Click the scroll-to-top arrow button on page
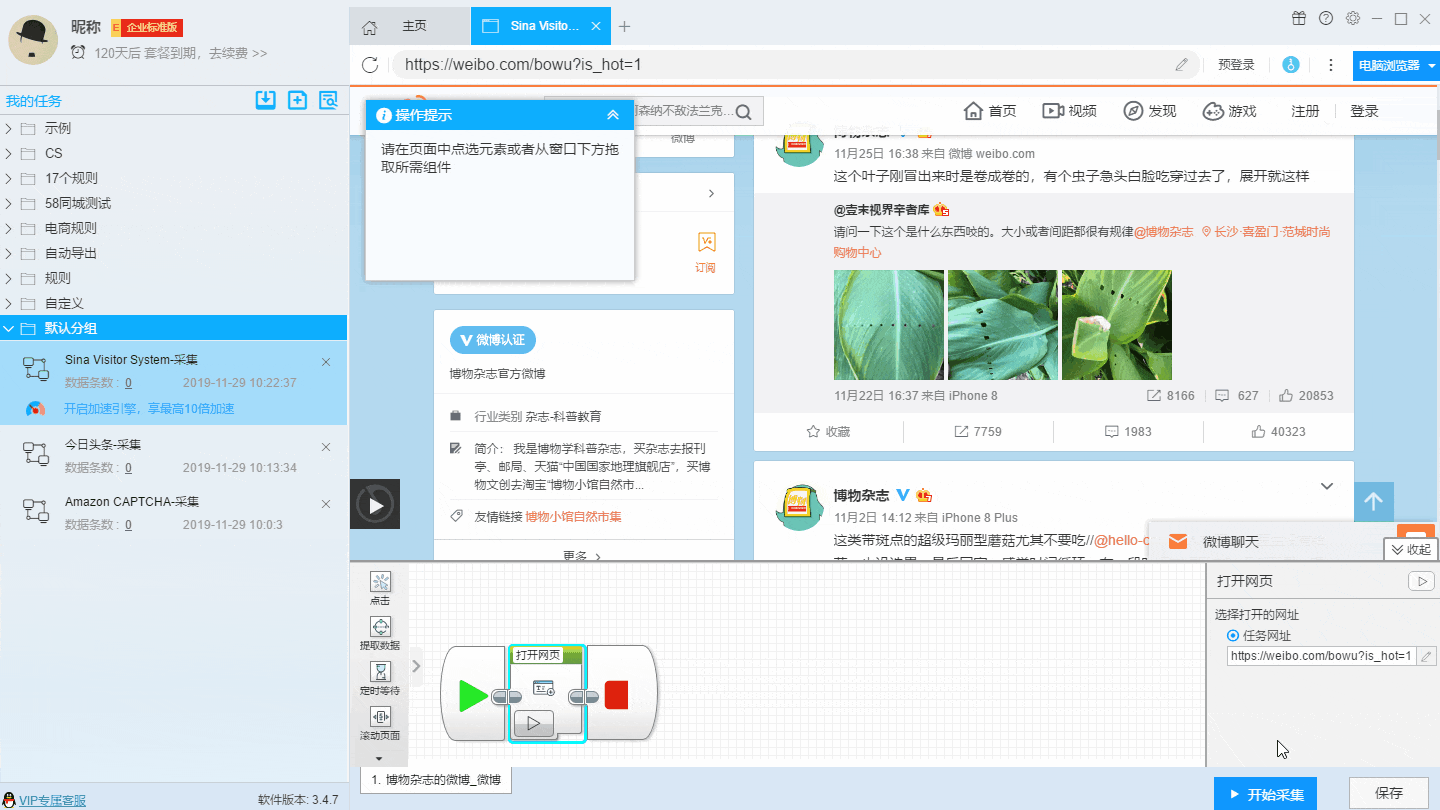 (x=1373, y=502)
